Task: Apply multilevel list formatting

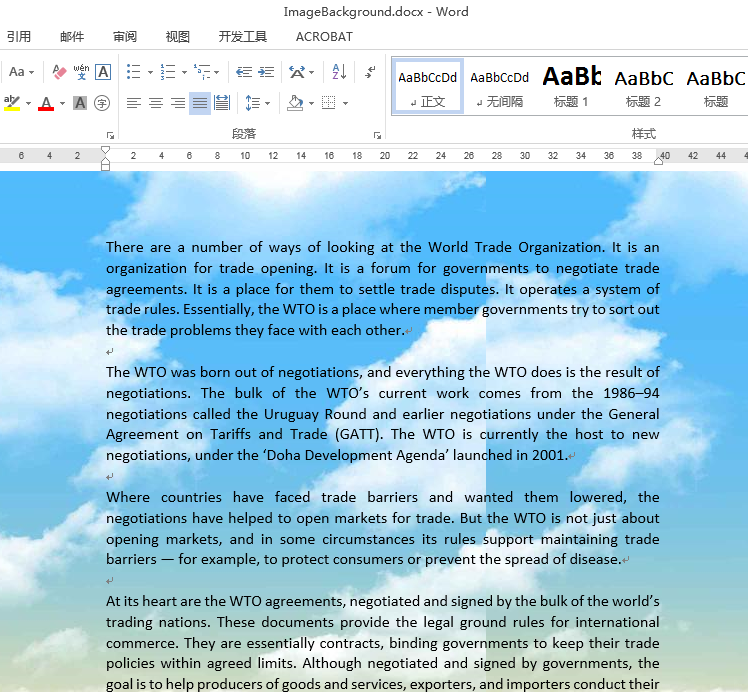Action: [x=202, y=72]
